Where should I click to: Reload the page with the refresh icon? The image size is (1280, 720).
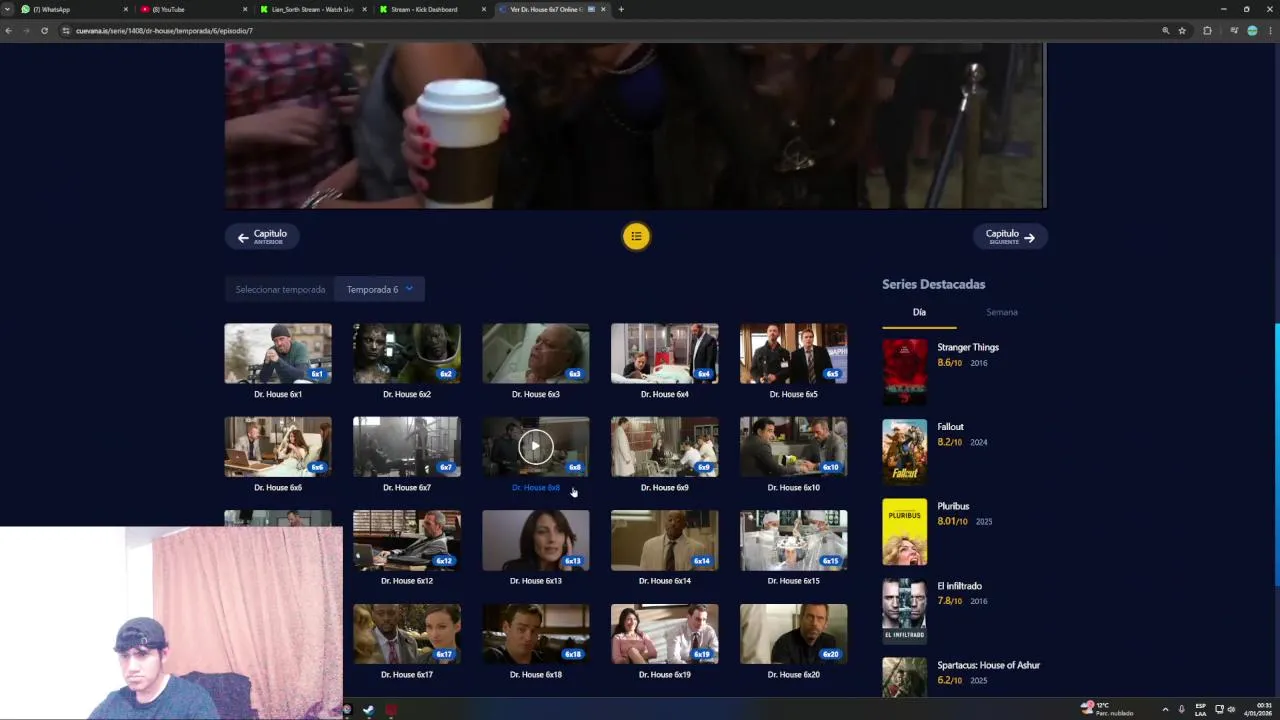(x=44, y=31)
